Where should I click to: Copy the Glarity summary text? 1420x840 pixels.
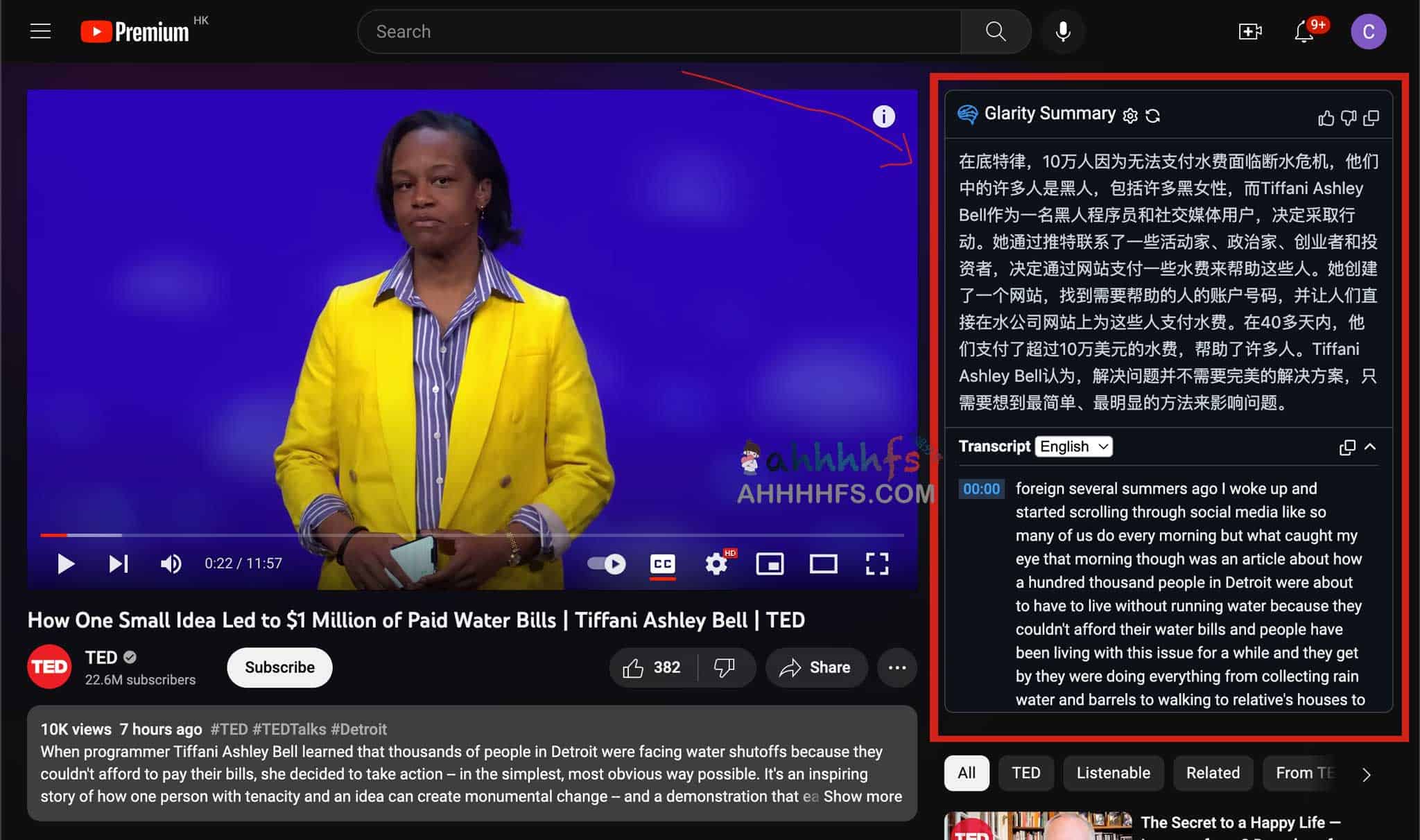pos(1371,118)
